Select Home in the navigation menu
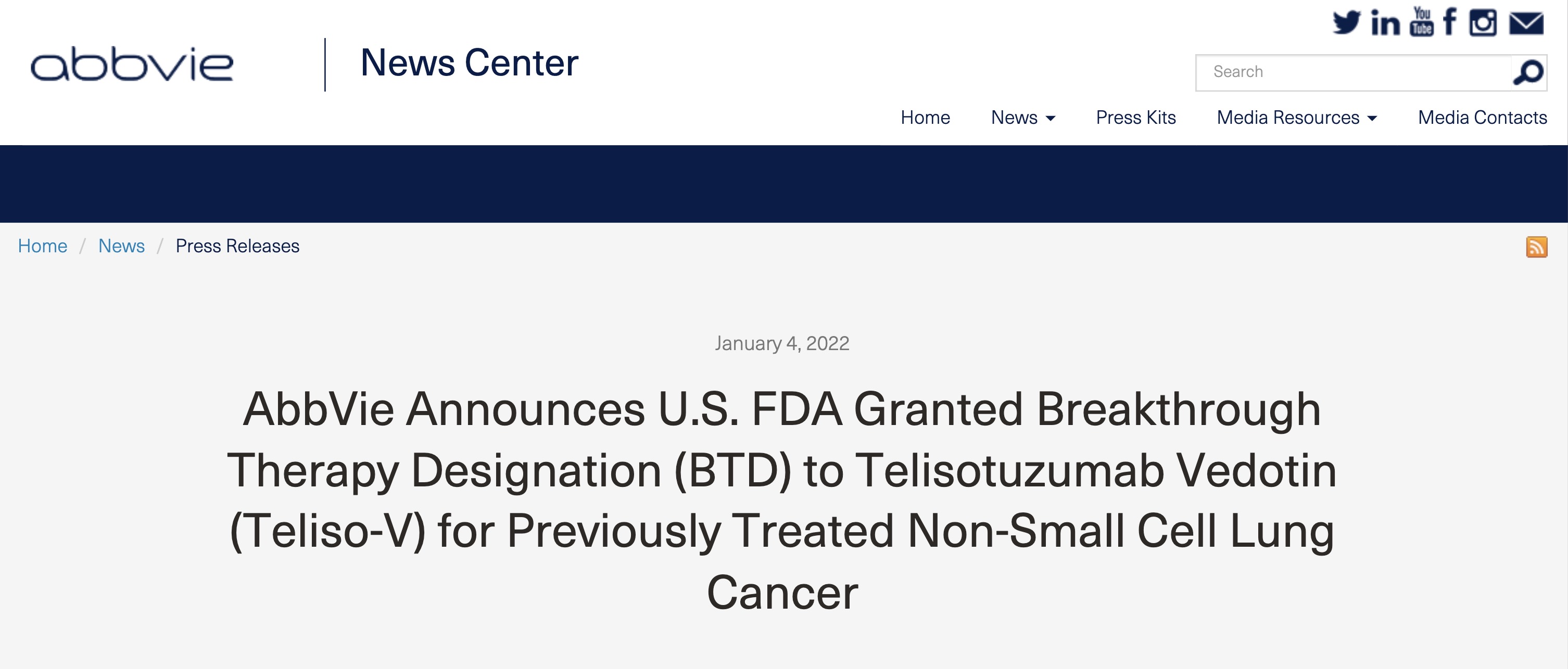Viewport: 1568px width, 669px height. pos(925,118)
